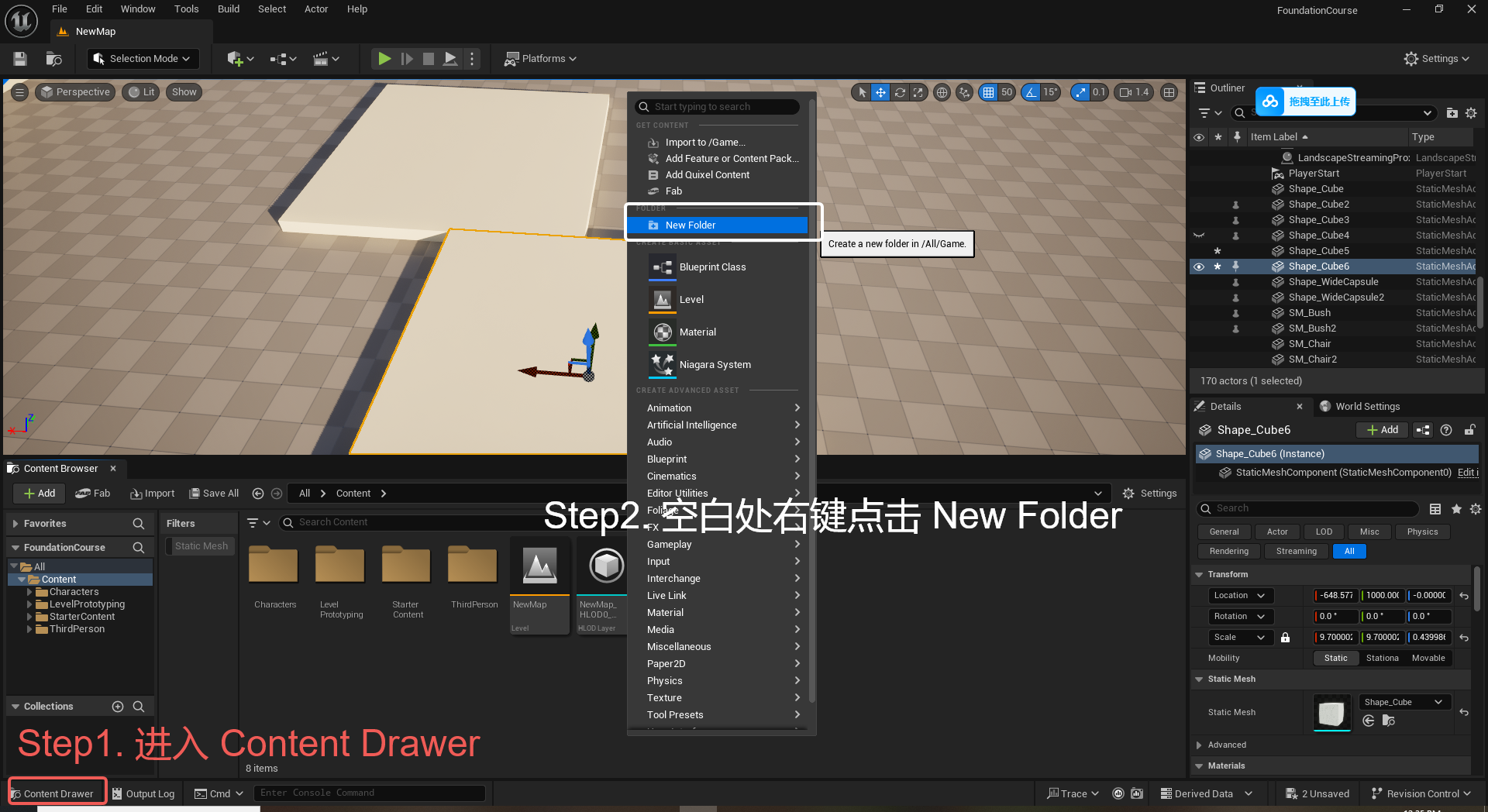The width and height of the screenshot is (1488, 812).
Task: Open the Selection Mode dropdown
Action: [143, 59]
